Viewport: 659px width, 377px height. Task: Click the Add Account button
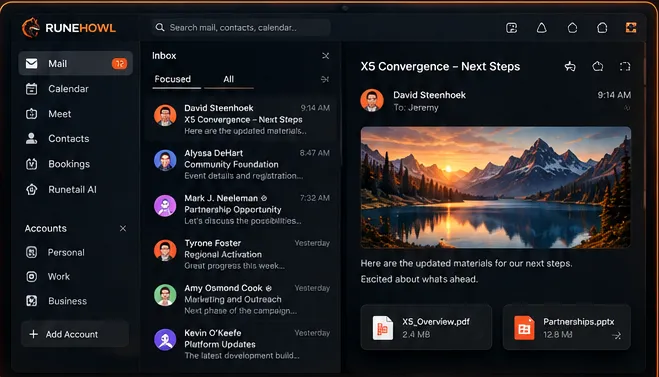(x=75, y=334)
